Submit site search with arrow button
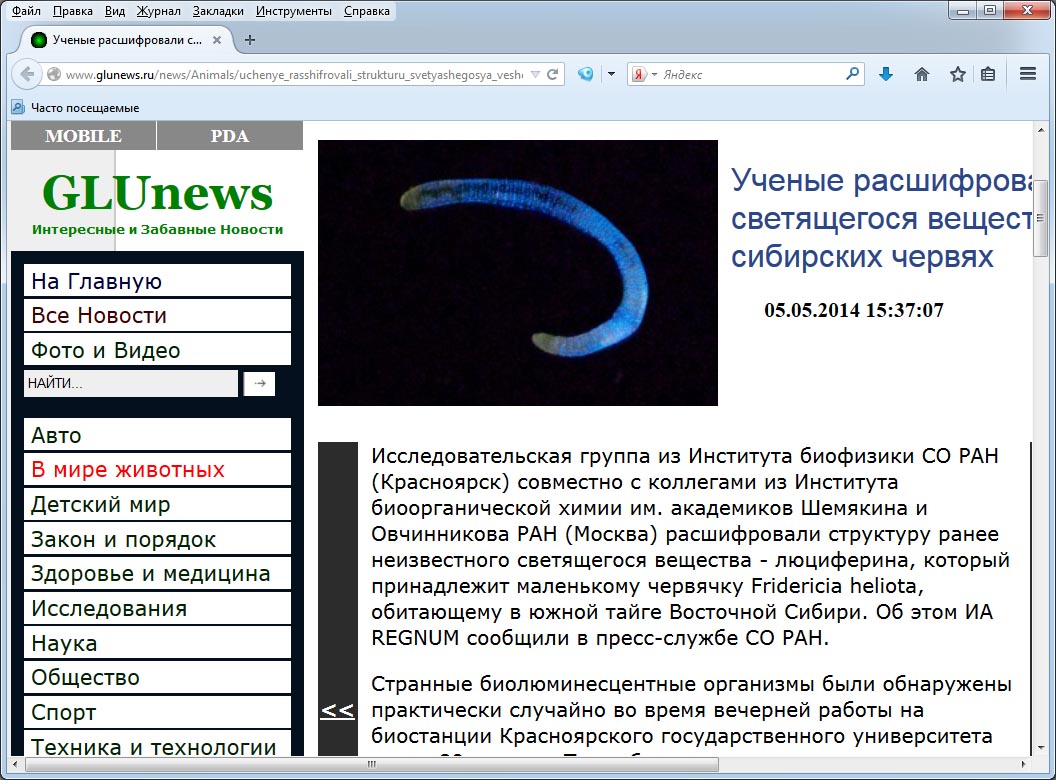 point(259,383)
